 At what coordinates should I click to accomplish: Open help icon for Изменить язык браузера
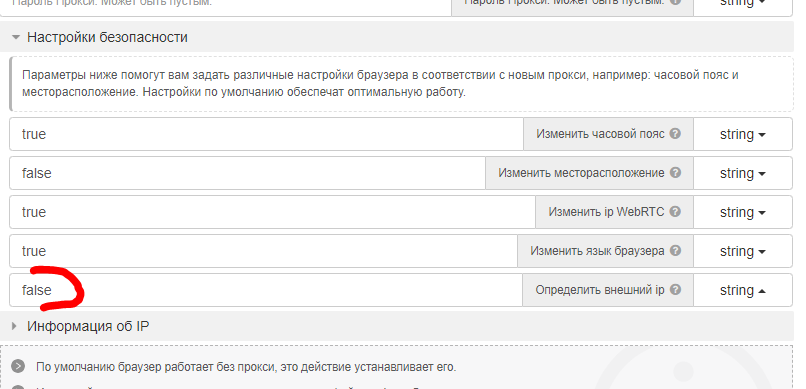675,251
